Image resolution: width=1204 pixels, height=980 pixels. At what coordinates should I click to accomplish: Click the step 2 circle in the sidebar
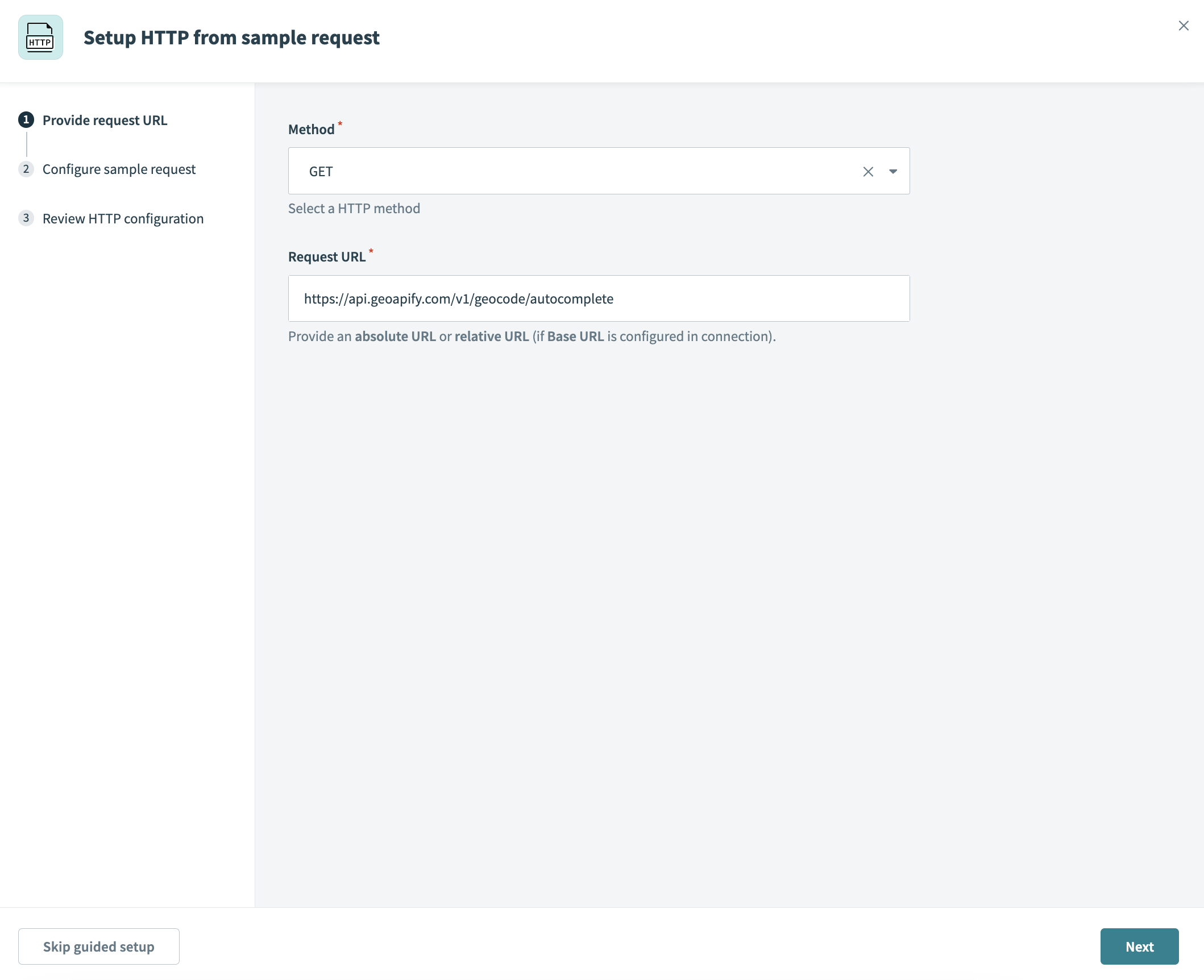[26, 169]
